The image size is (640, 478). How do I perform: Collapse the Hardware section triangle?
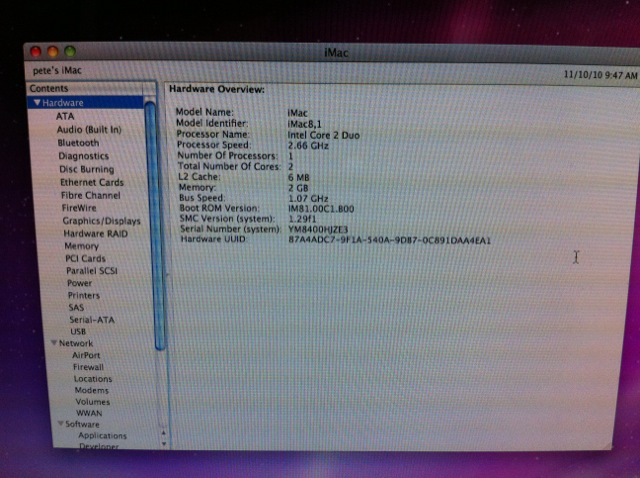pyautogui.click(x=38, y=102)
